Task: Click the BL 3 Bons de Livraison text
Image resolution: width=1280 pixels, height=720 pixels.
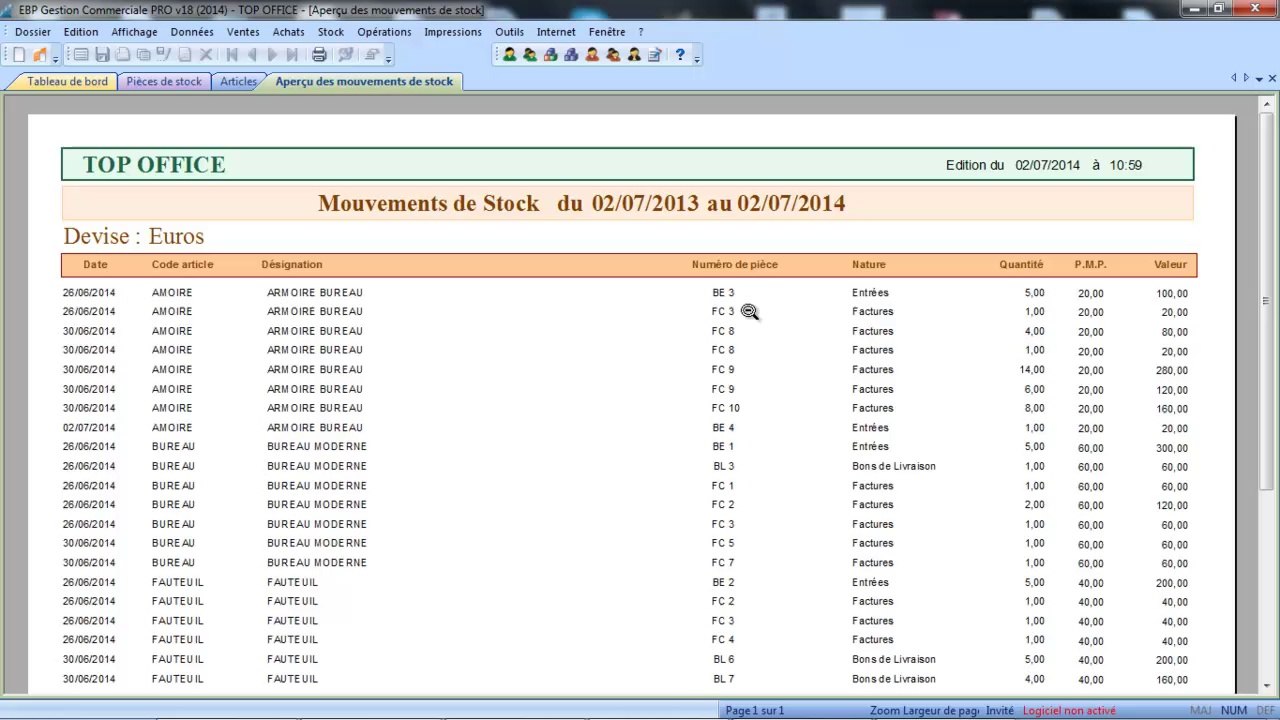Action: [x=893, y=466]
